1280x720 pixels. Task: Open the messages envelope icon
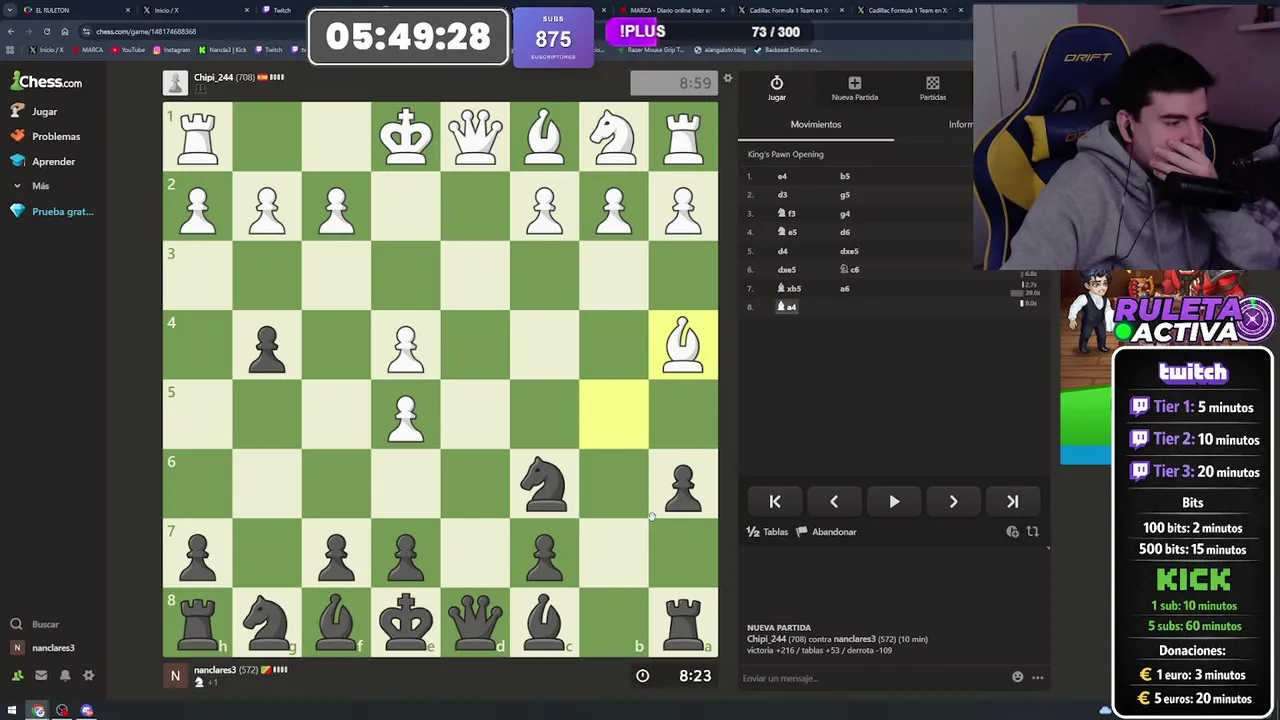[x=41, y=676]
